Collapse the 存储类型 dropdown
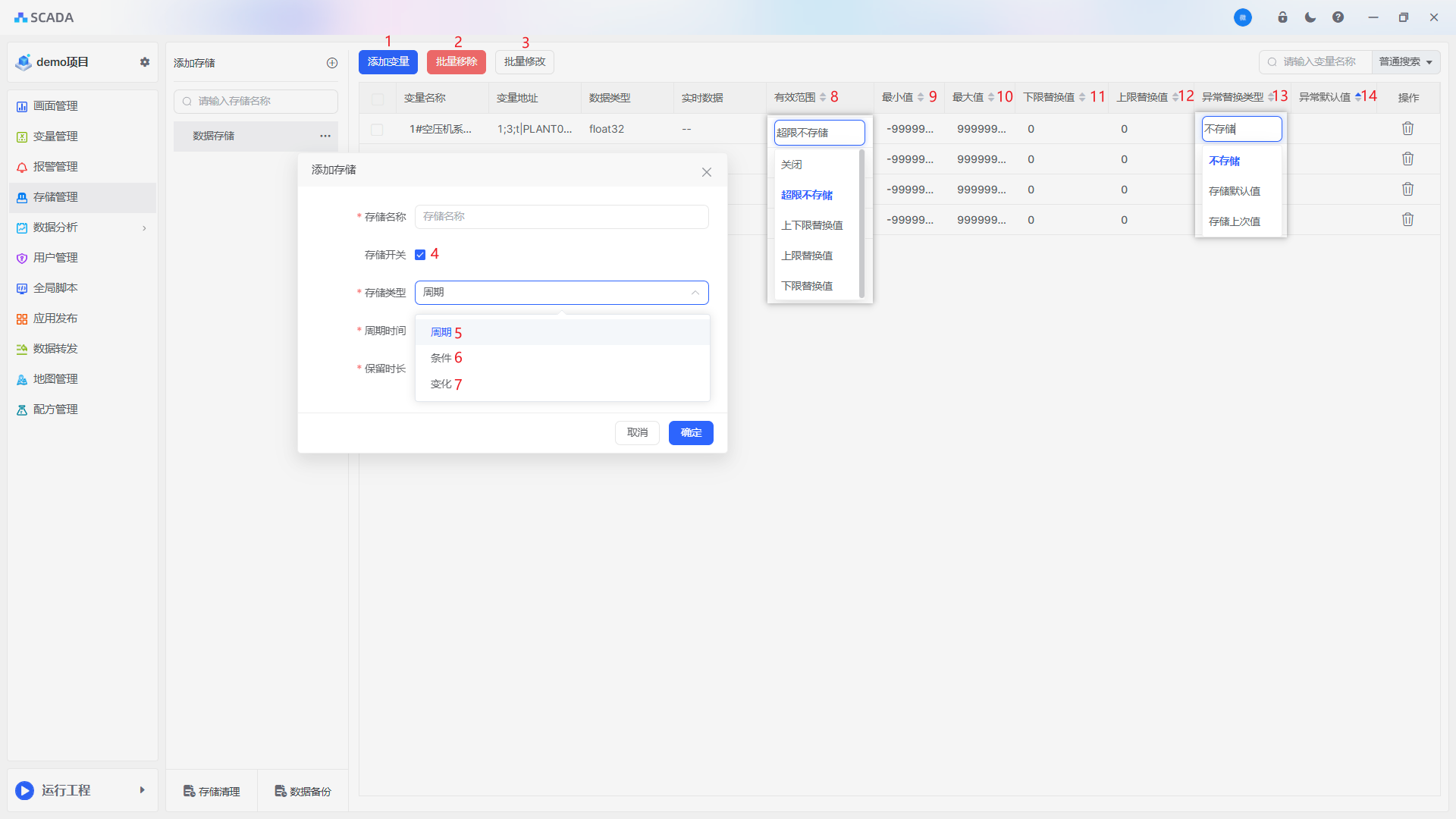Viewport: 1456px width, 819px height. (x=695, y=293)
